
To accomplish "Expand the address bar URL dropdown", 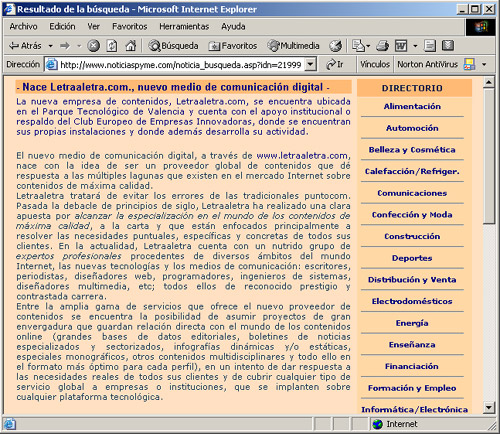I will (x=310, y=64).
